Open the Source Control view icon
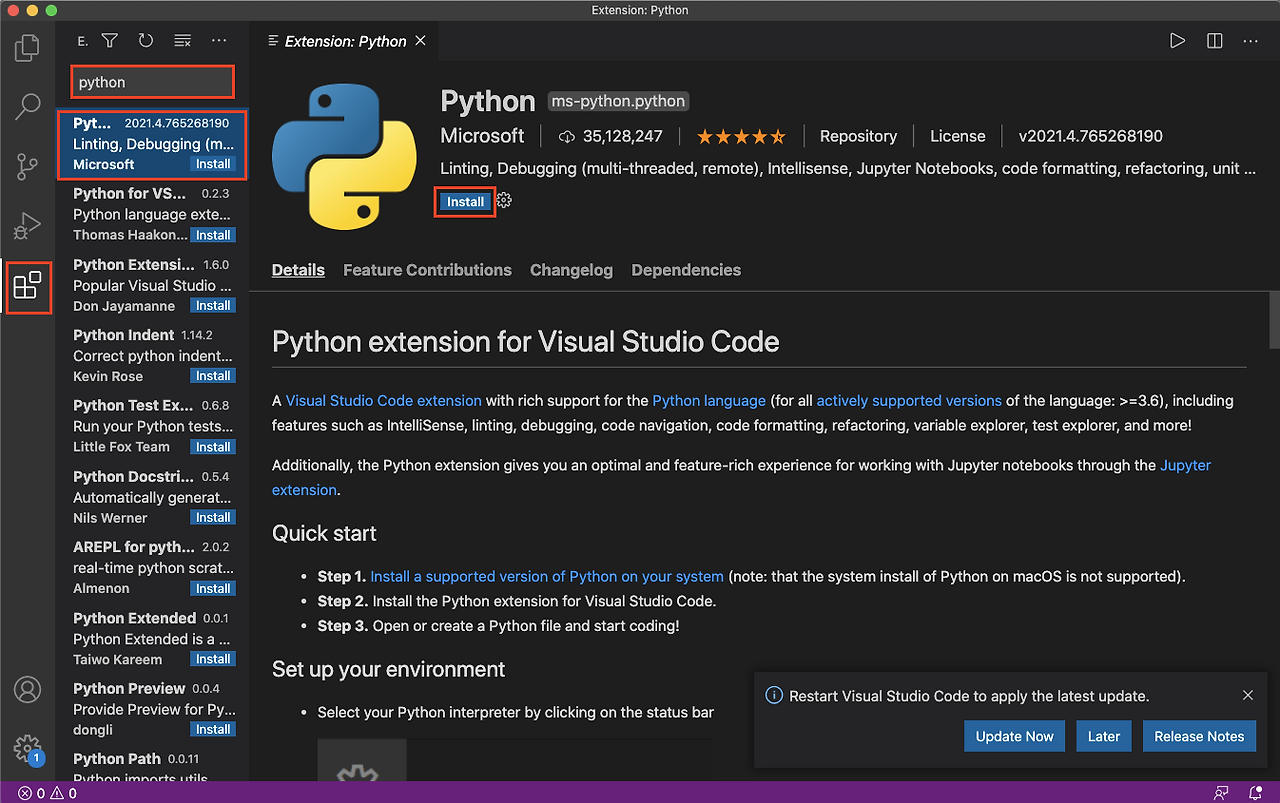 [28, 166]
